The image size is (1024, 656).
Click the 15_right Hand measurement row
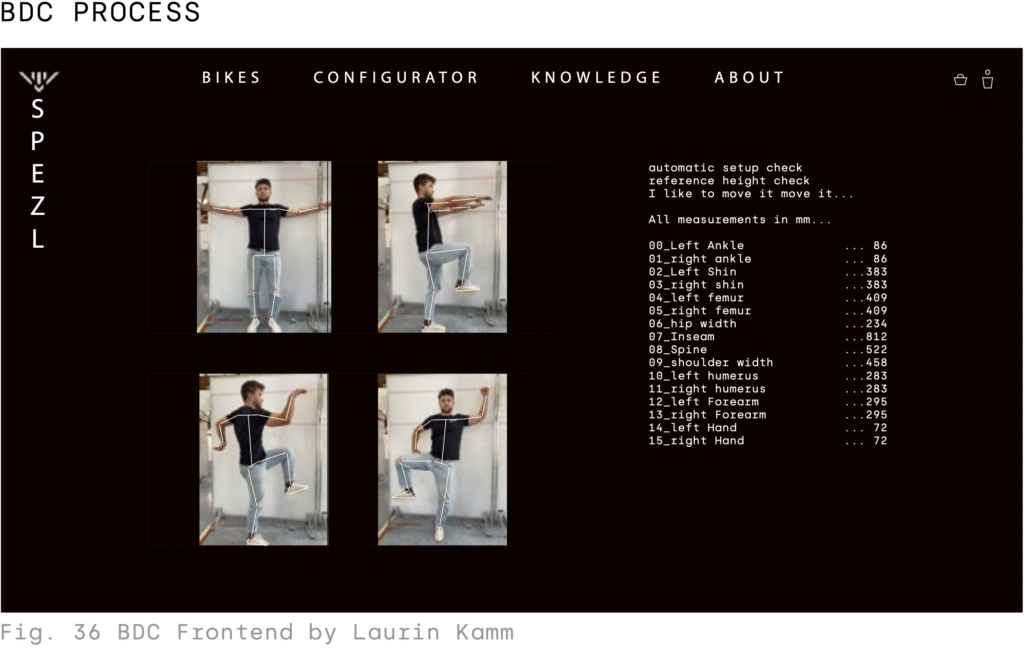[767, 440]
